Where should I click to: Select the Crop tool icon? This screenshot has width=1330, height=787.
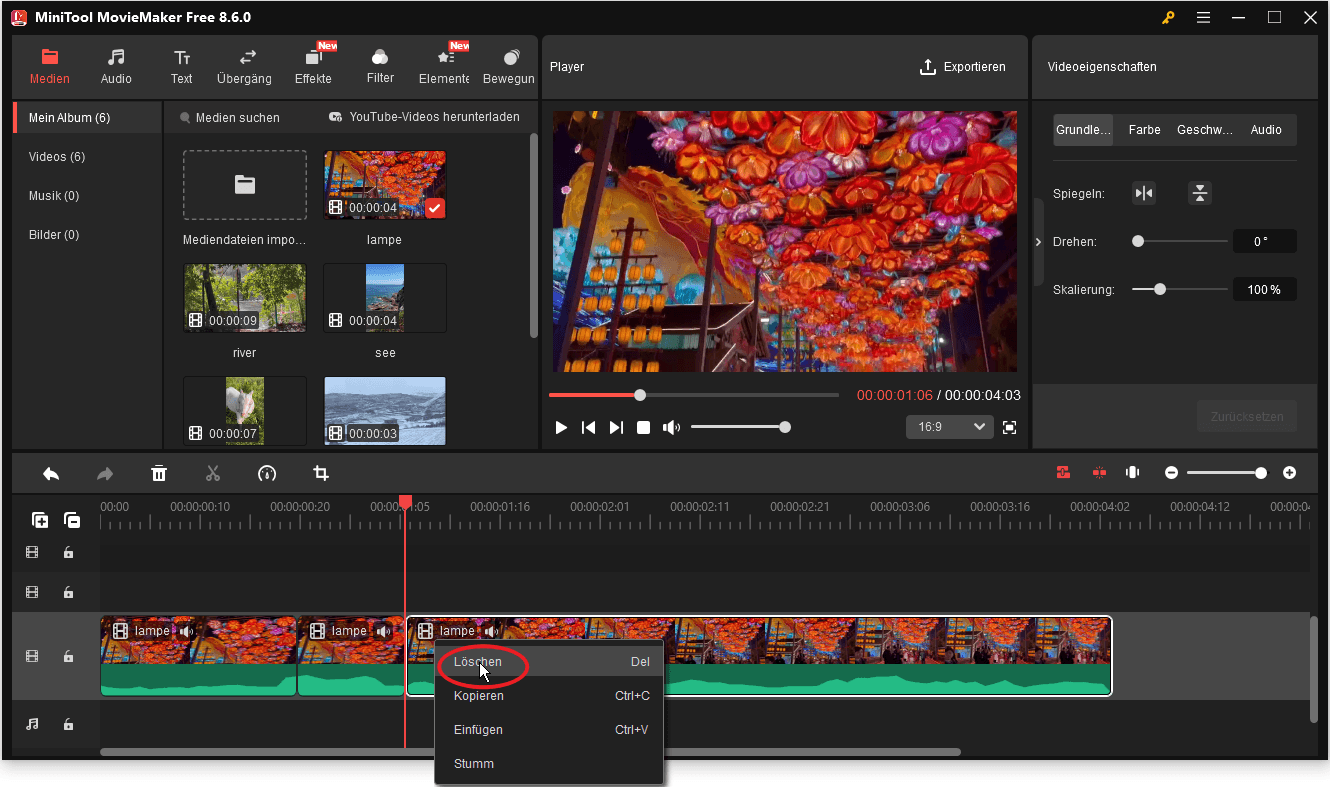pos(320,473)
